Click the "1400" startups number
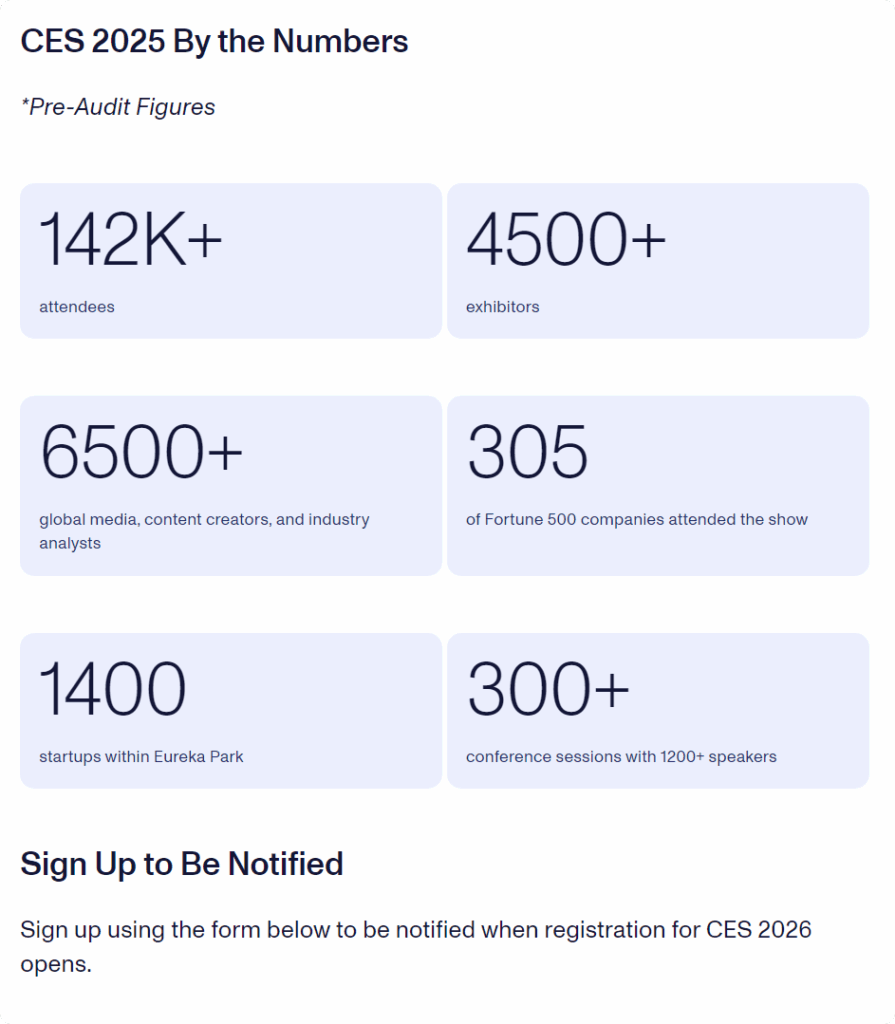895x1024 pixels. (112, 690)
